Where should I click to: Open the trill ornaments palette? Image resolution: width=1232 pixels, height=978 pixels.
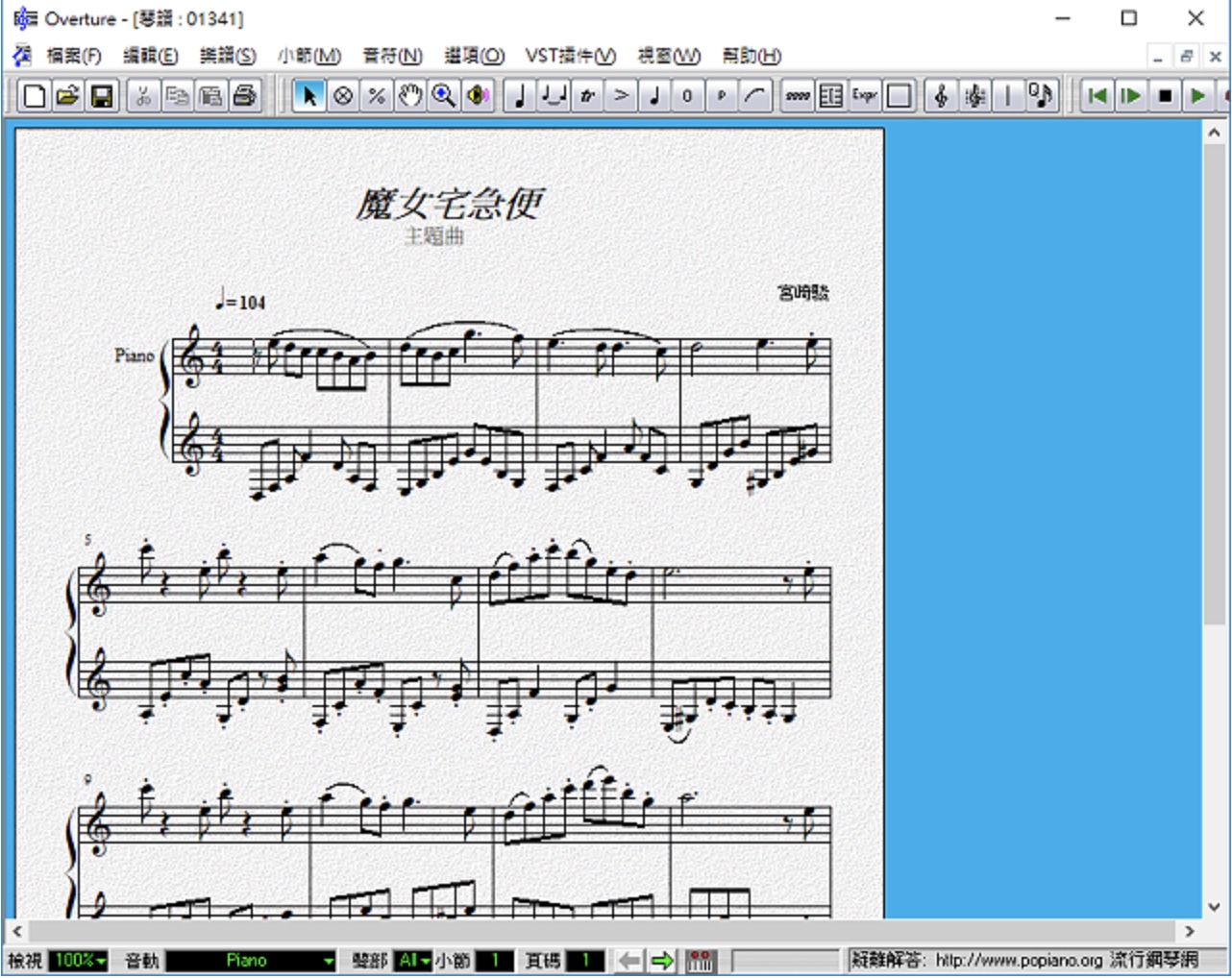(587, 96)
